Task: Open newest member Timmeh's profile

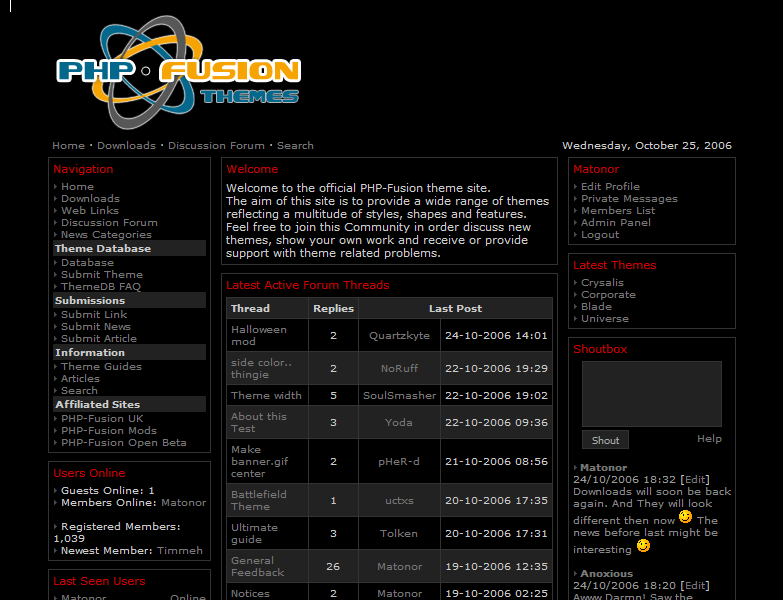Action: (180, 551)
